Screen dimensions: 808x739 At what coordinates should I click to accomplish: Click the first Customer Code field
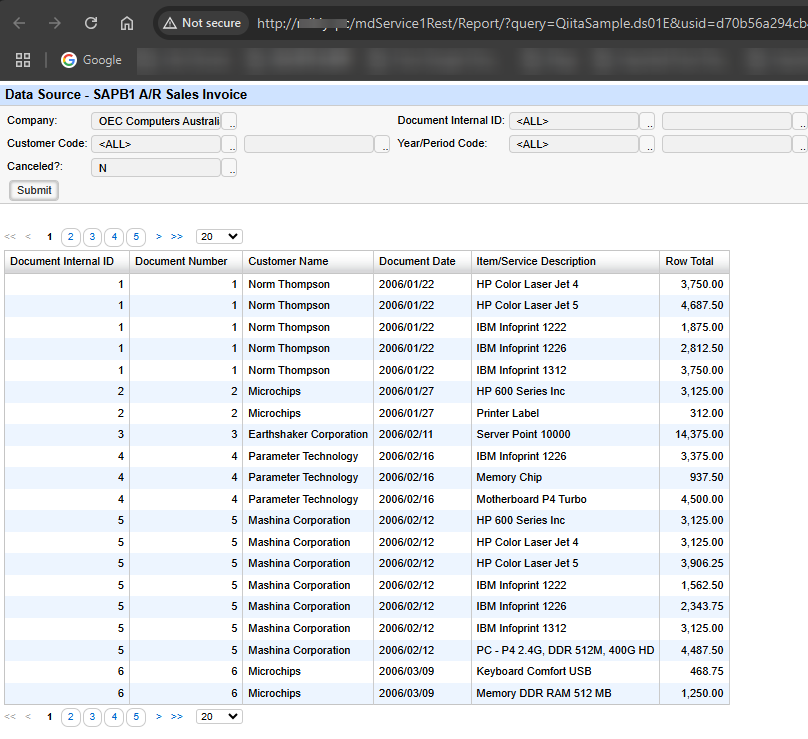pos(156,144)
